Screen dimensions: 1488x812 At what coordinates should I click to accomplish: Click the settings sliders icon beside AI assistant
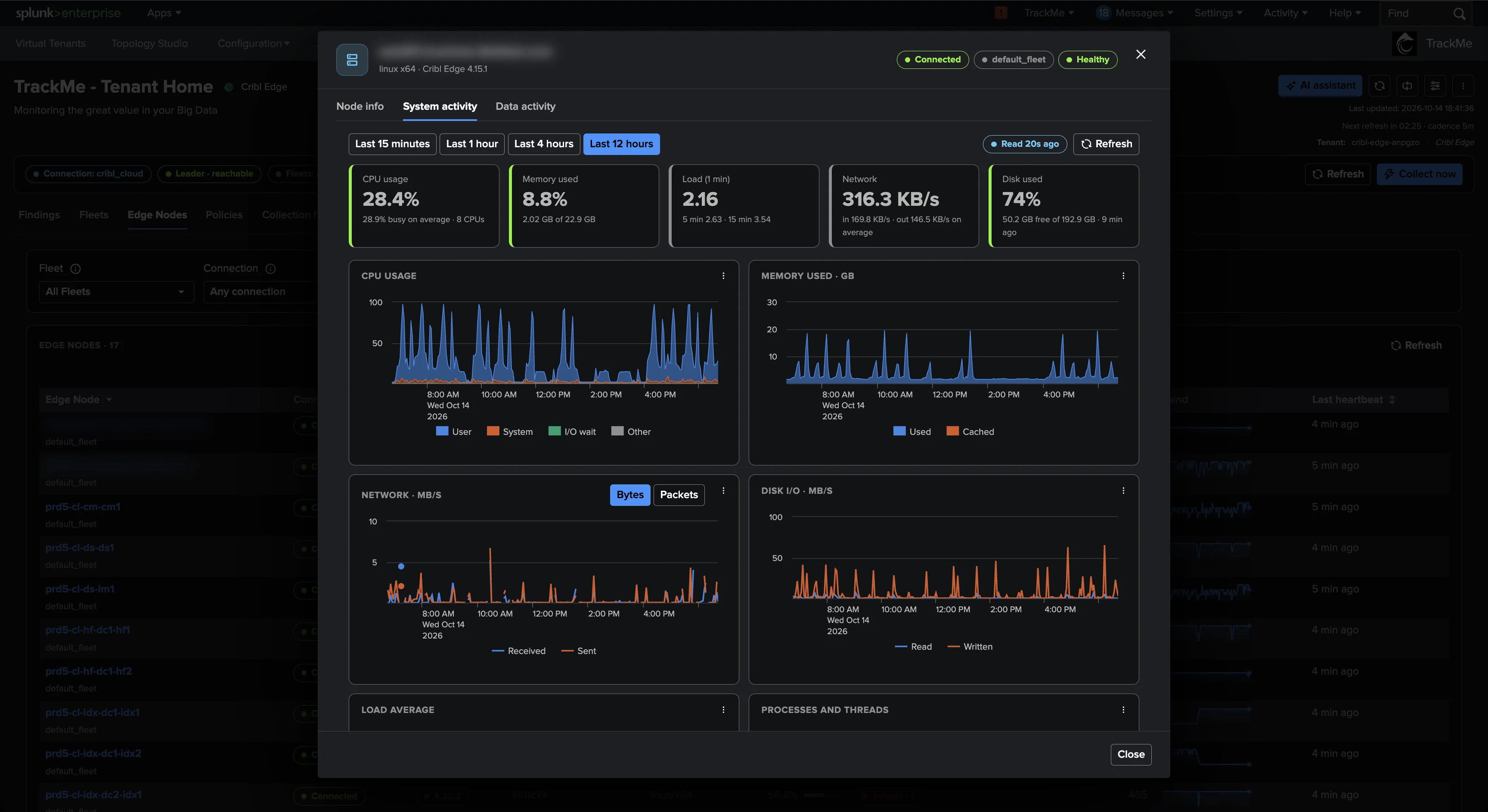coord(1435,86)
